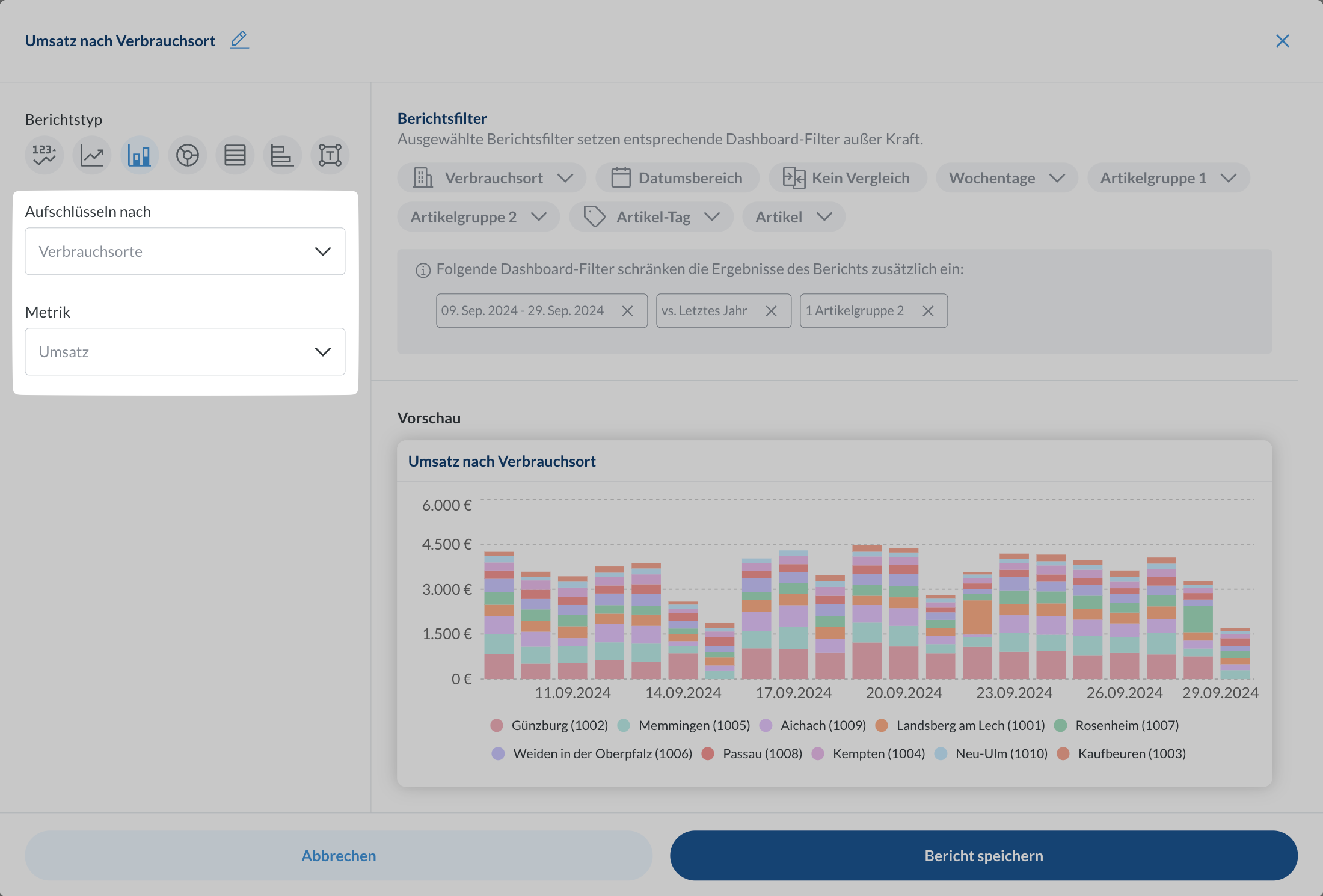
Task: Select the stacked bar chart report type
Action: [140, 155]
